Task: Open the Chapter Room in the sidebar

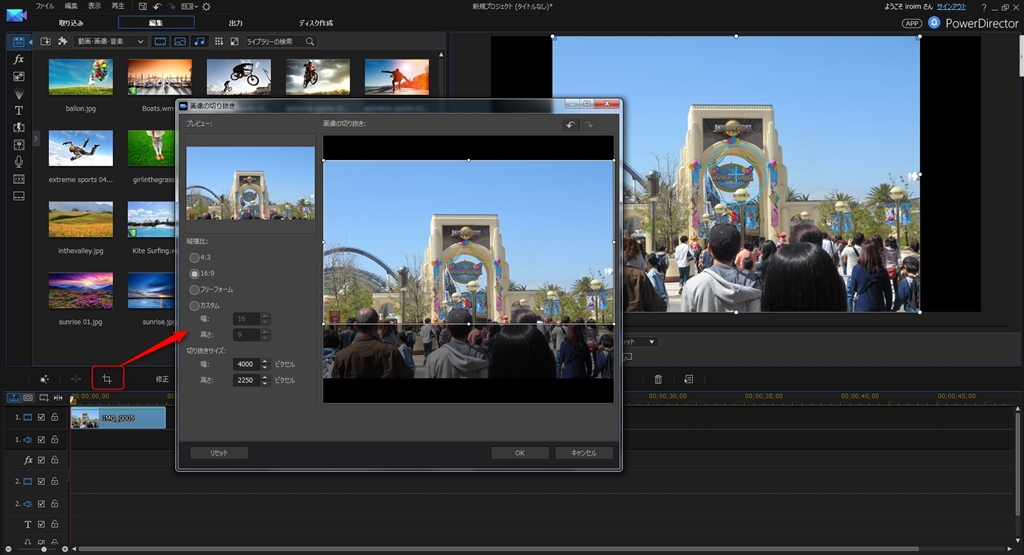Action: coord(19,179)
